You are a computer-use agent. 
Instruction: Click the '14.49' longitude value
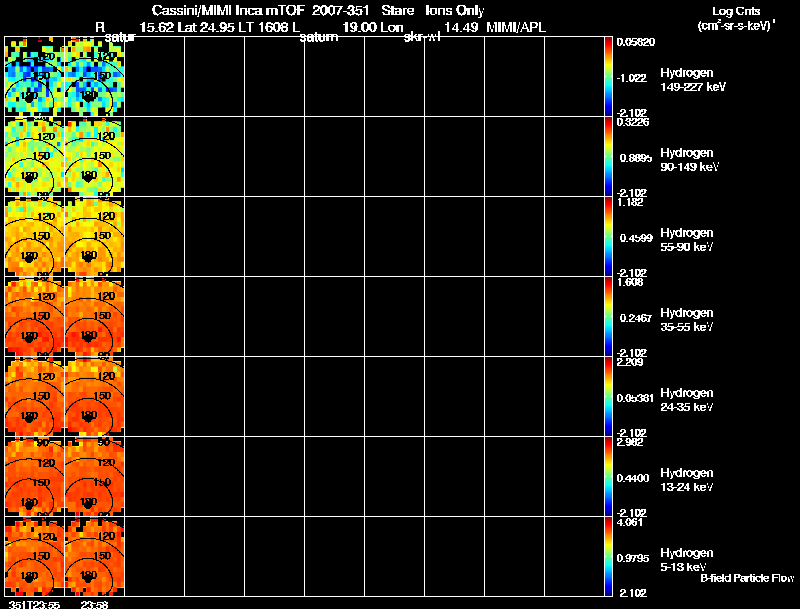click(461, 28)
